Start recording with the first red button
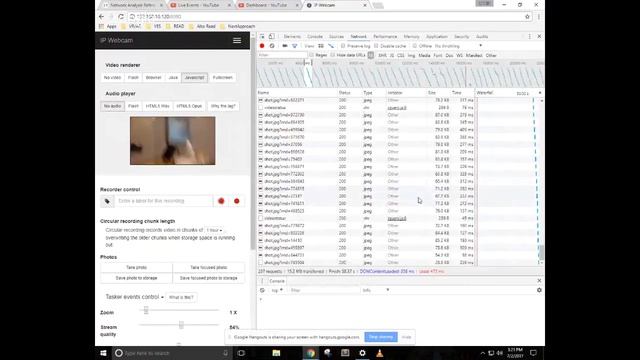 click(221, 201)
